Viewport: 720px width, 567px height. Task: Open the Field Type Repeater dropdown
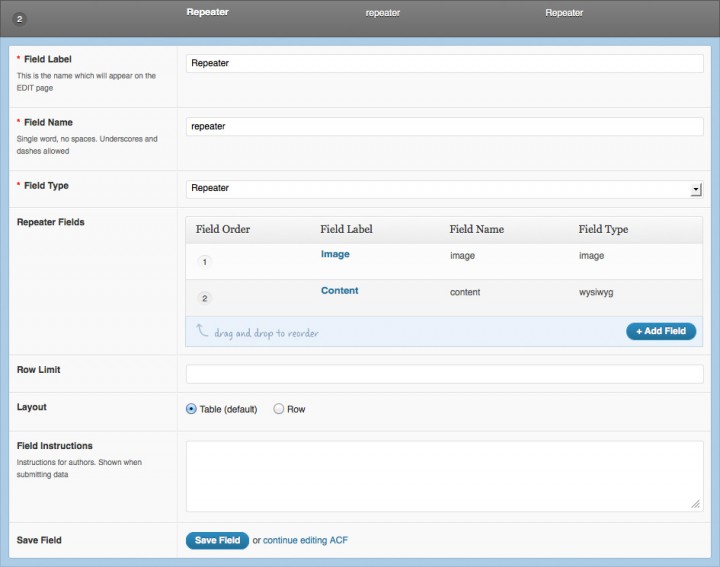tap(444, 189)
